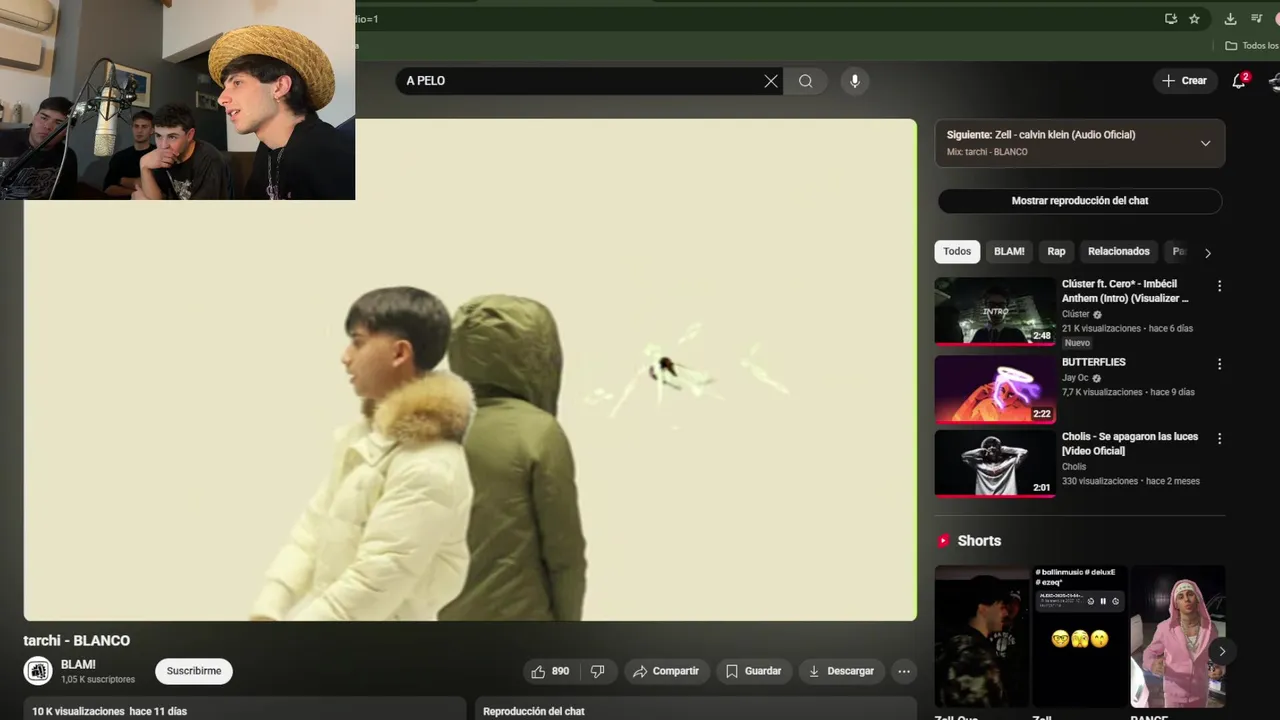Viewport: 1280px width, 720px height.
Task: Click the Crear button
Action: pos(1184,81)
